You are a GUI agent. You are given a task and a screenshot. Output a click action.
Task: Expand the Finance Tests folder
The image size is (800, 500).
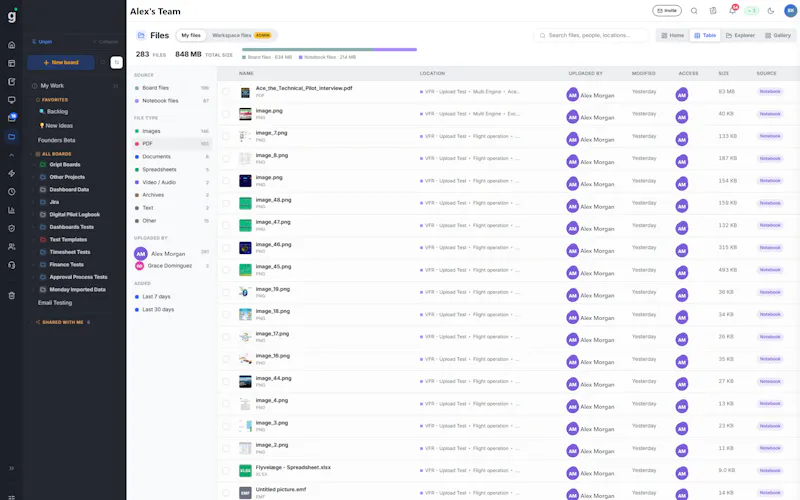click(x=34, y=265)
